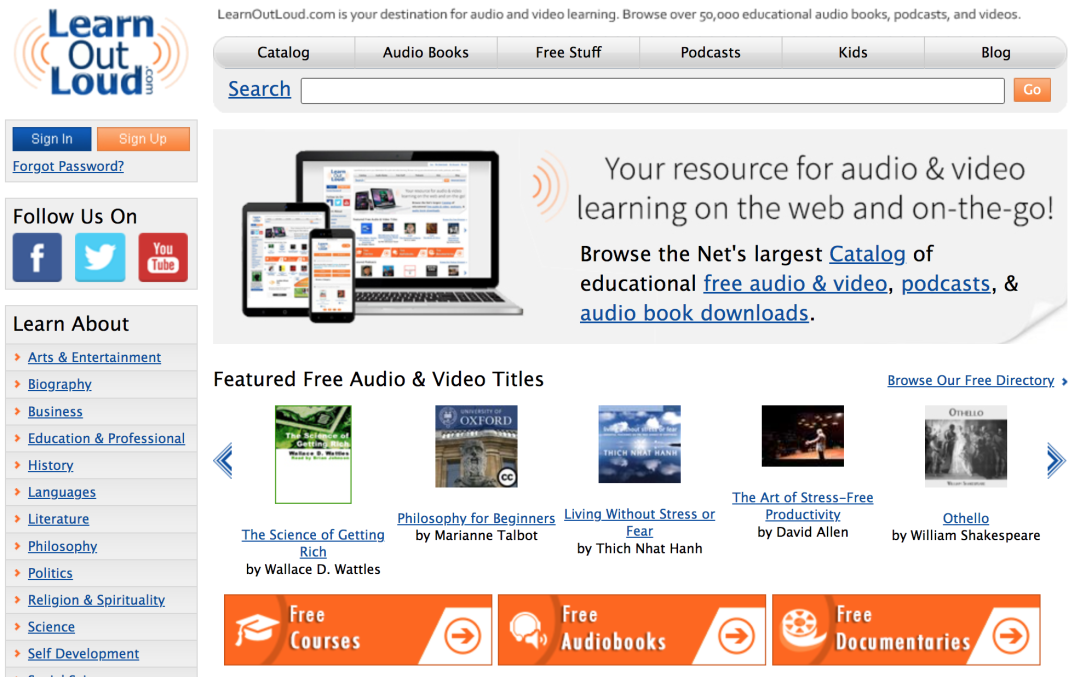Click the orange Go search button
This screenshot has height=677, width=1080.
(1032, 90)
